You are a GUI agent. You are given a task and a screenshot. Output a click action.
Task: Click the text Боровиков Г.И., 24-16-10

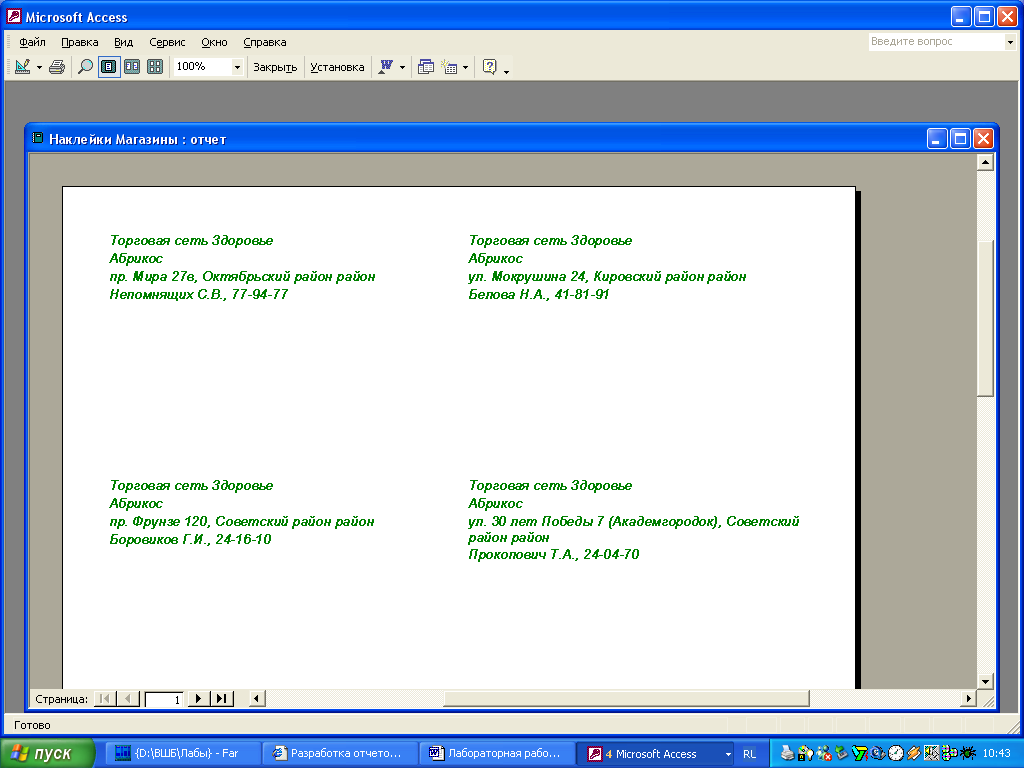(x=190, y=539)
